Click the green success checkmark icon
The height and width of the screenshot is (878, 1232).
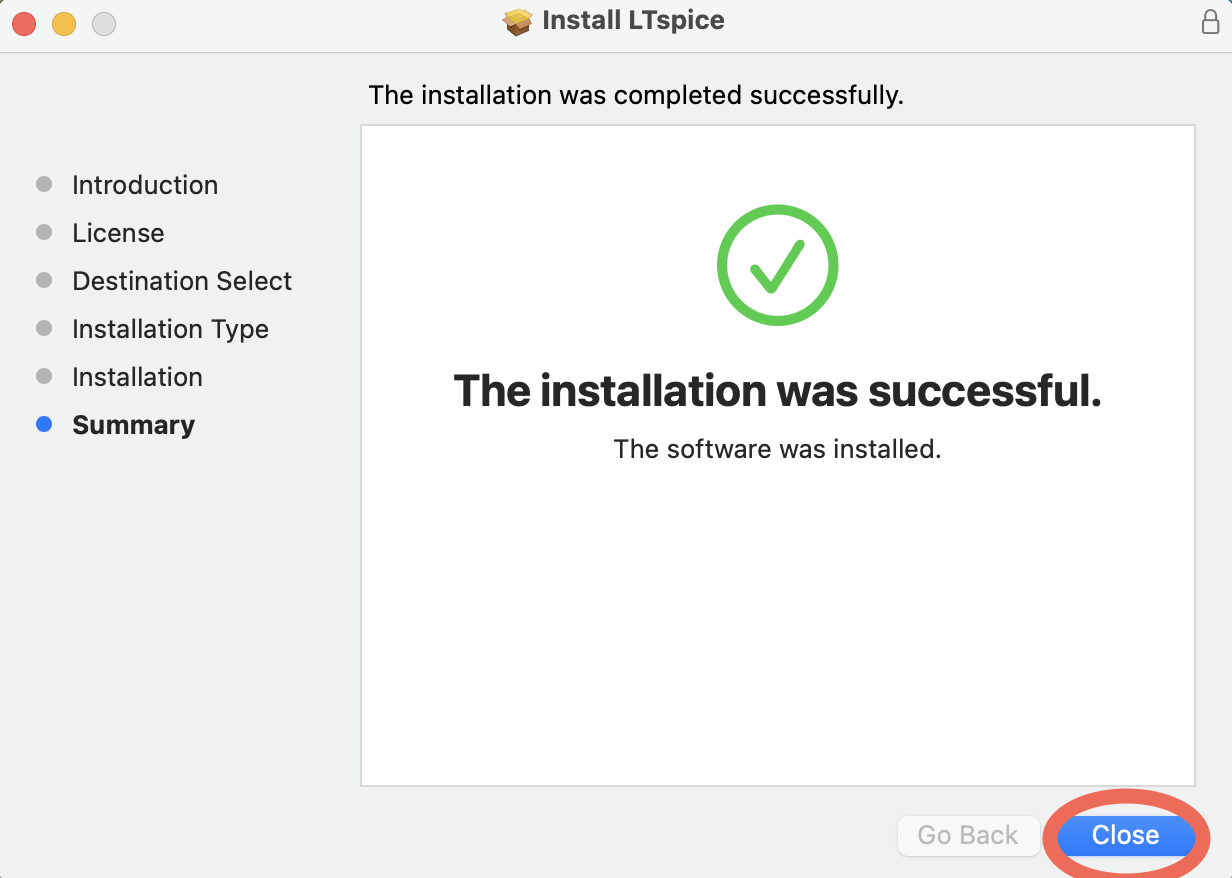(777, 265)
